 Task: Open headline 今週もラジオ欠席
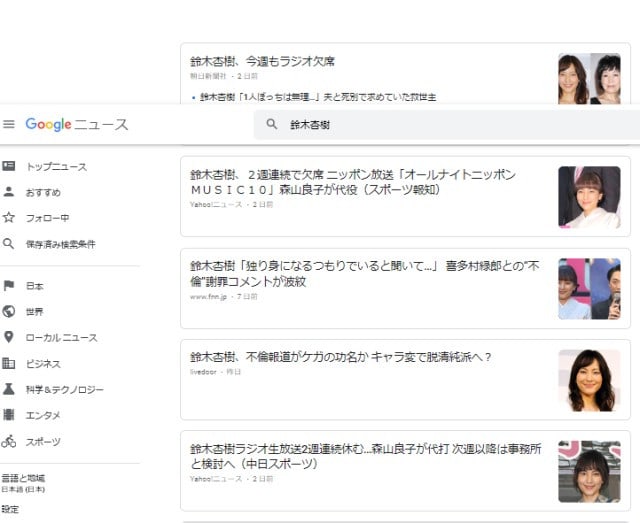pos(262,62)
